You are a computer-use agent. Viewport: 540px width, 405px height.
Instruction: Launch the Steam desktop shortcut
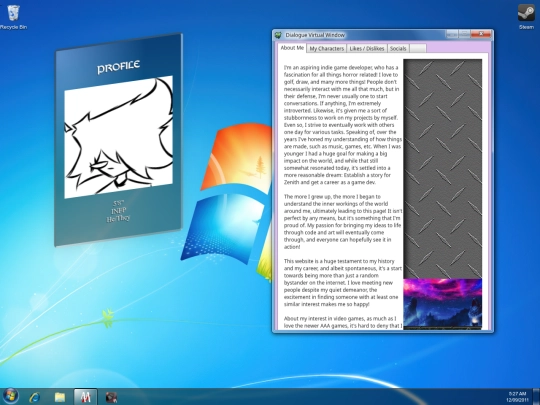coord(526,17)
